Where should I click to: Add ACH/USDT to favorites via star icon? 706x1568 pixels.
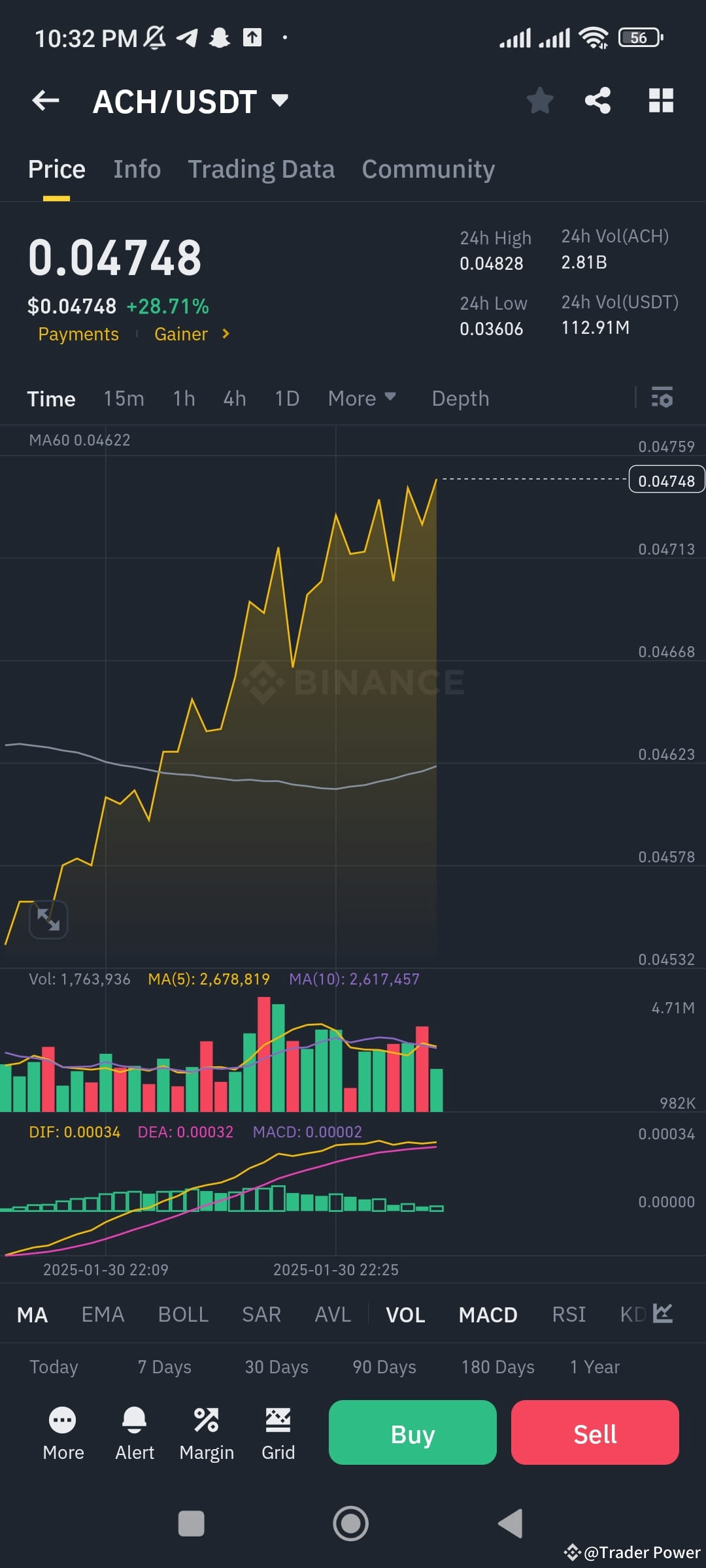pos(540,101)
